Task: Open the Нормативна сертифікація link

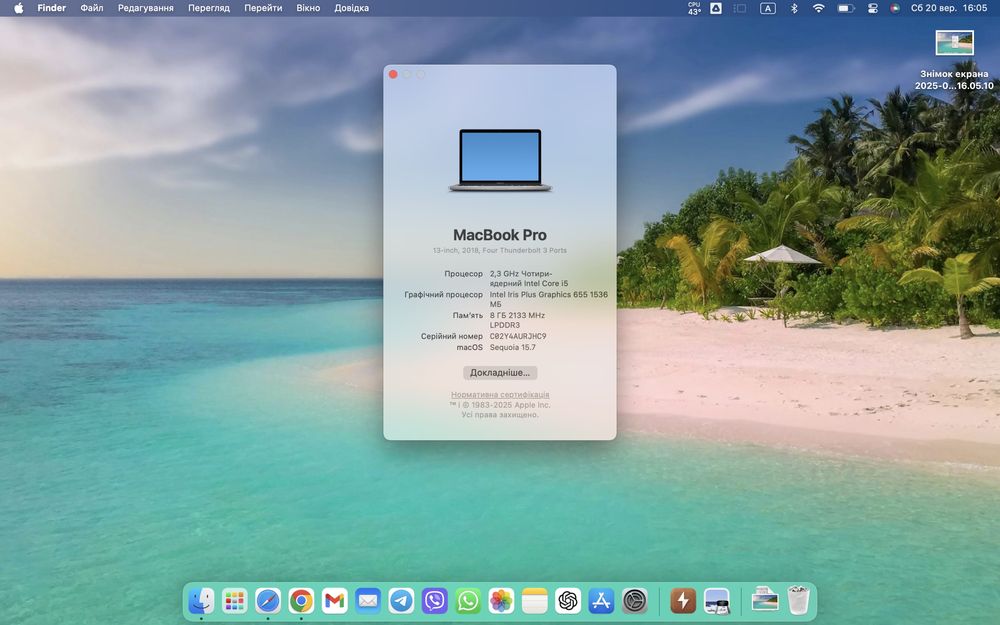Action: click(500, 395)
